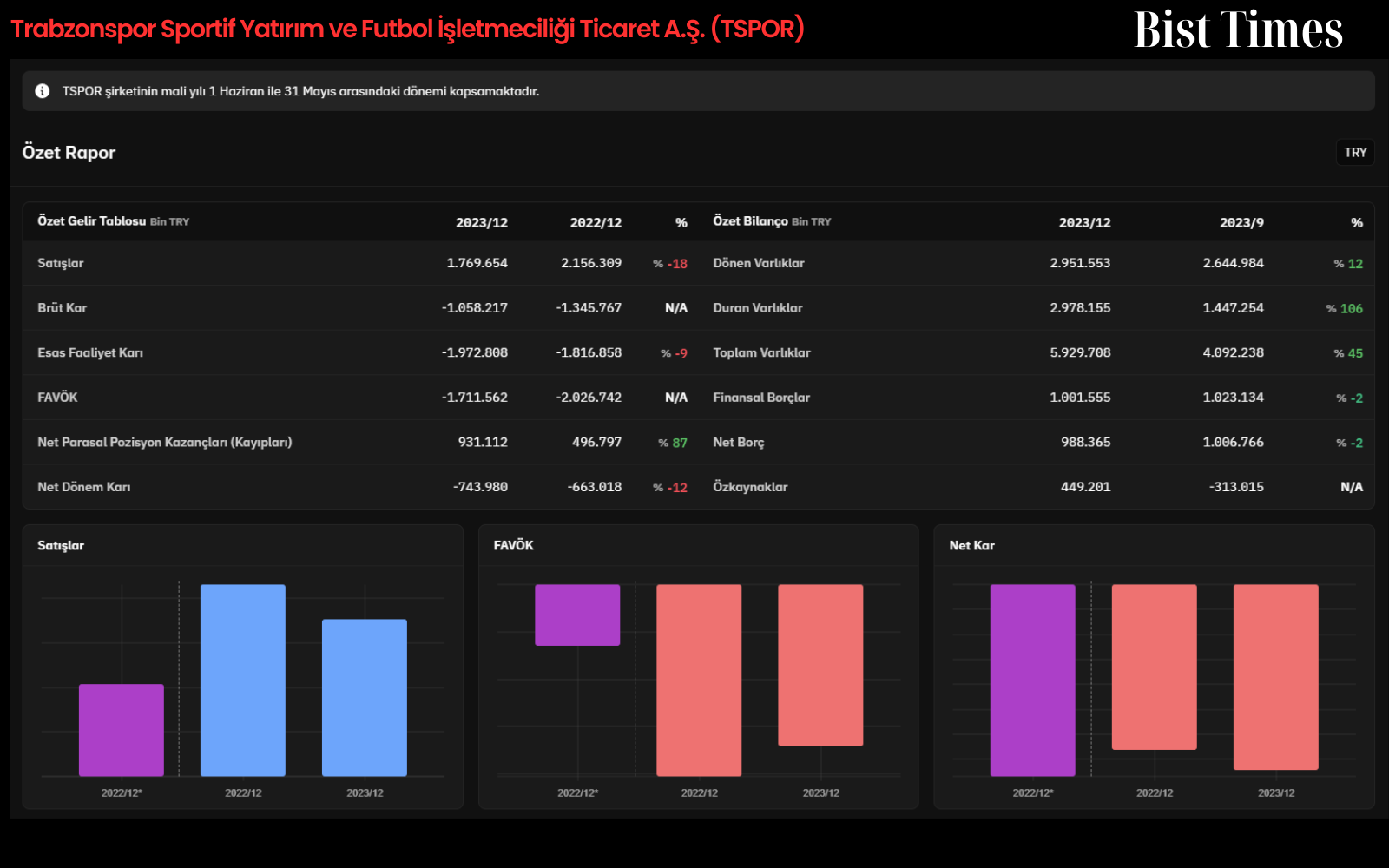Click the info icon beside the fiscal year notice
This screenshot has width=1389, height=868.
[42, 91]
